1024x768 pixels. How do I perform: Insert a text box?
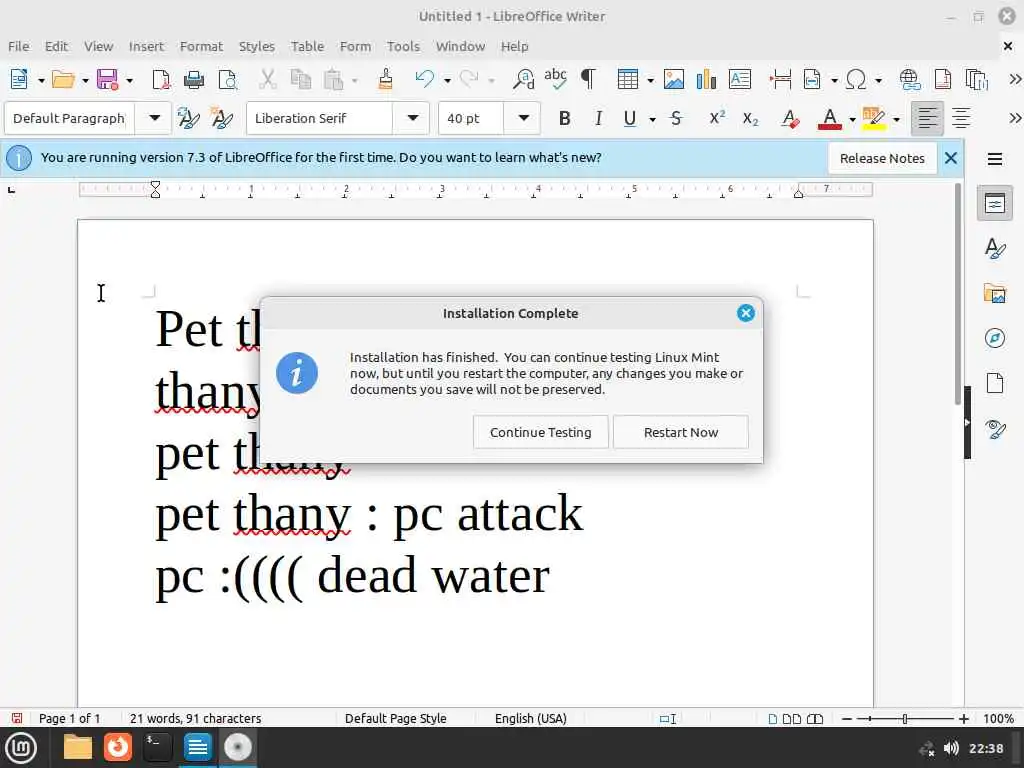739,80
